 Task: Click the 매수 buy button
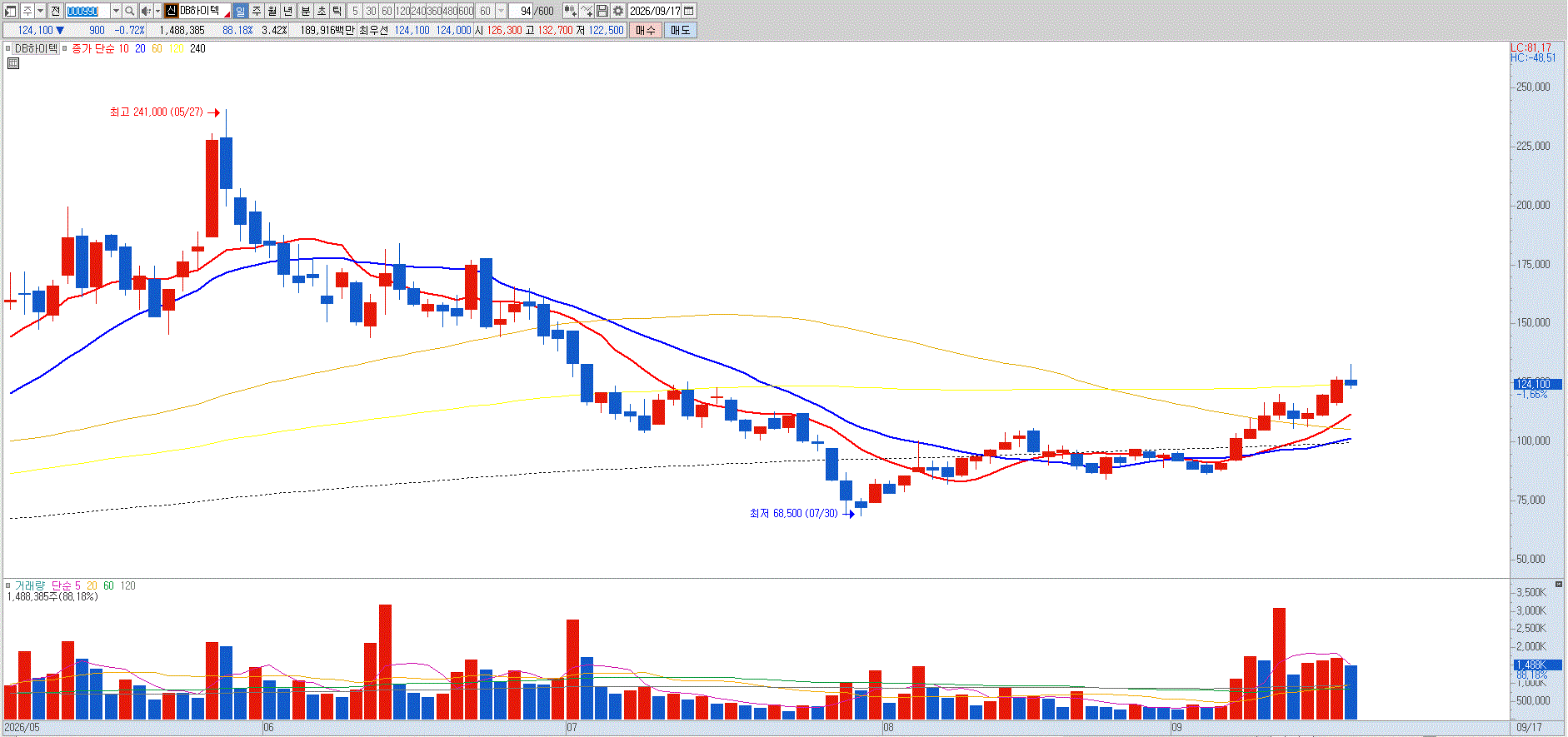(645, 30)
